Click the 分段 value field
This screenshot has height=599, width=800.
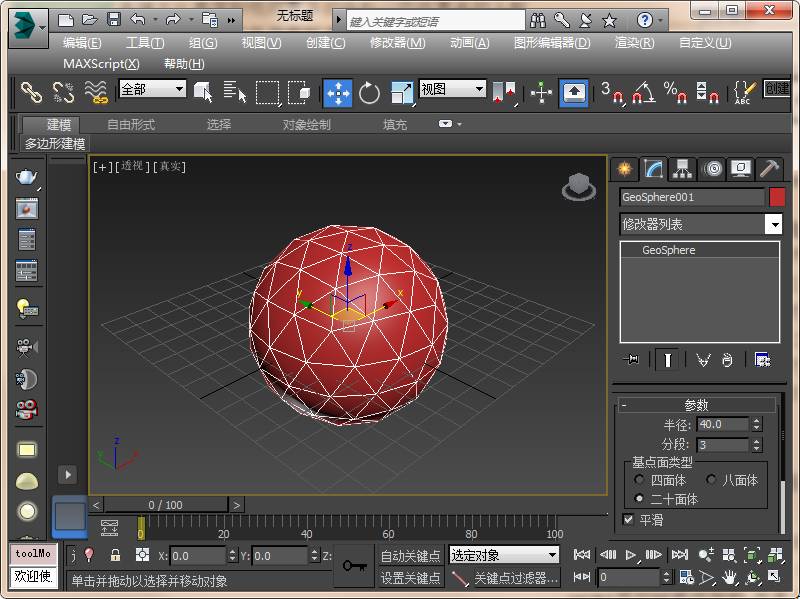pos(722,444)
